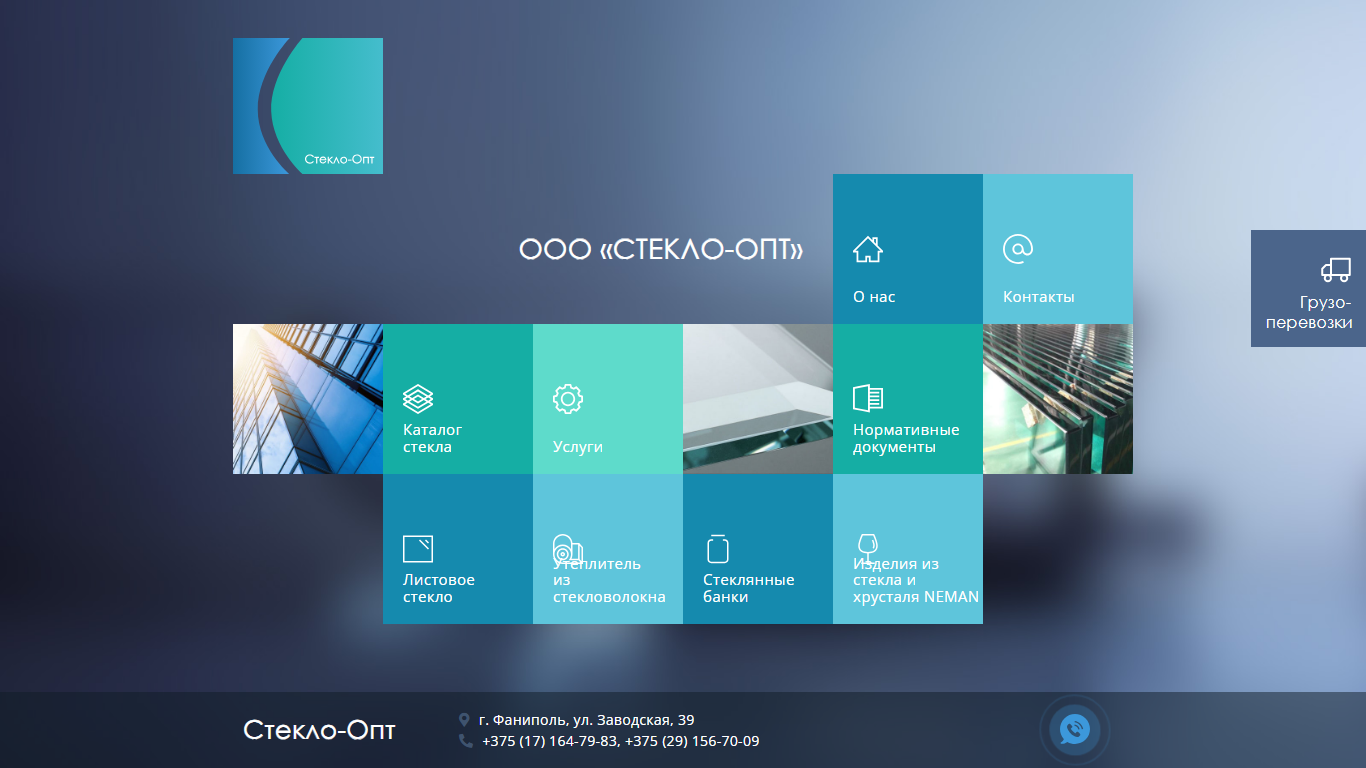This screenshot has height=768, width=1366.
Task: Click the document icon for Нормативные документы
Action: pos(868,398)
